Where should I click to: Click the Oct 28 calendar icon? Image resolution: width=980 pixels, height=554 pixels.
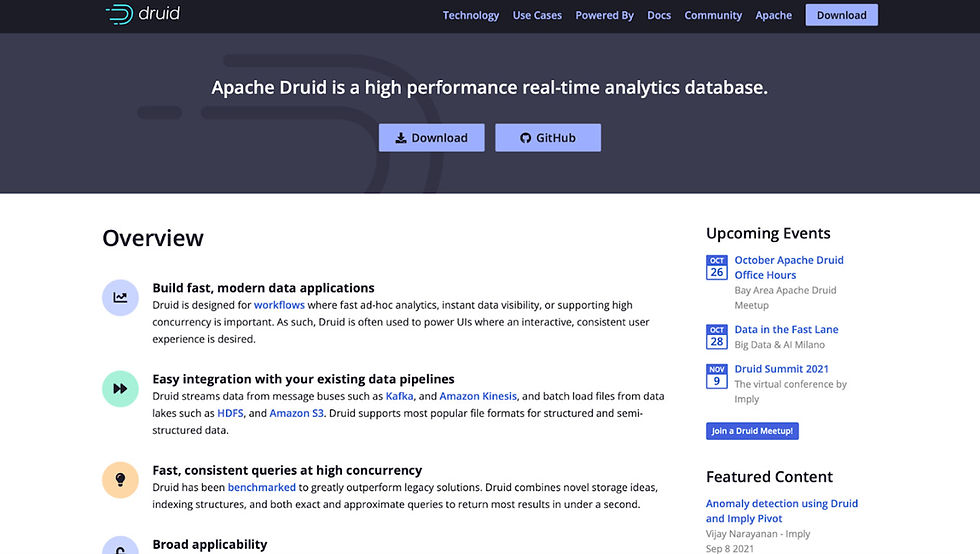[716, 337]
